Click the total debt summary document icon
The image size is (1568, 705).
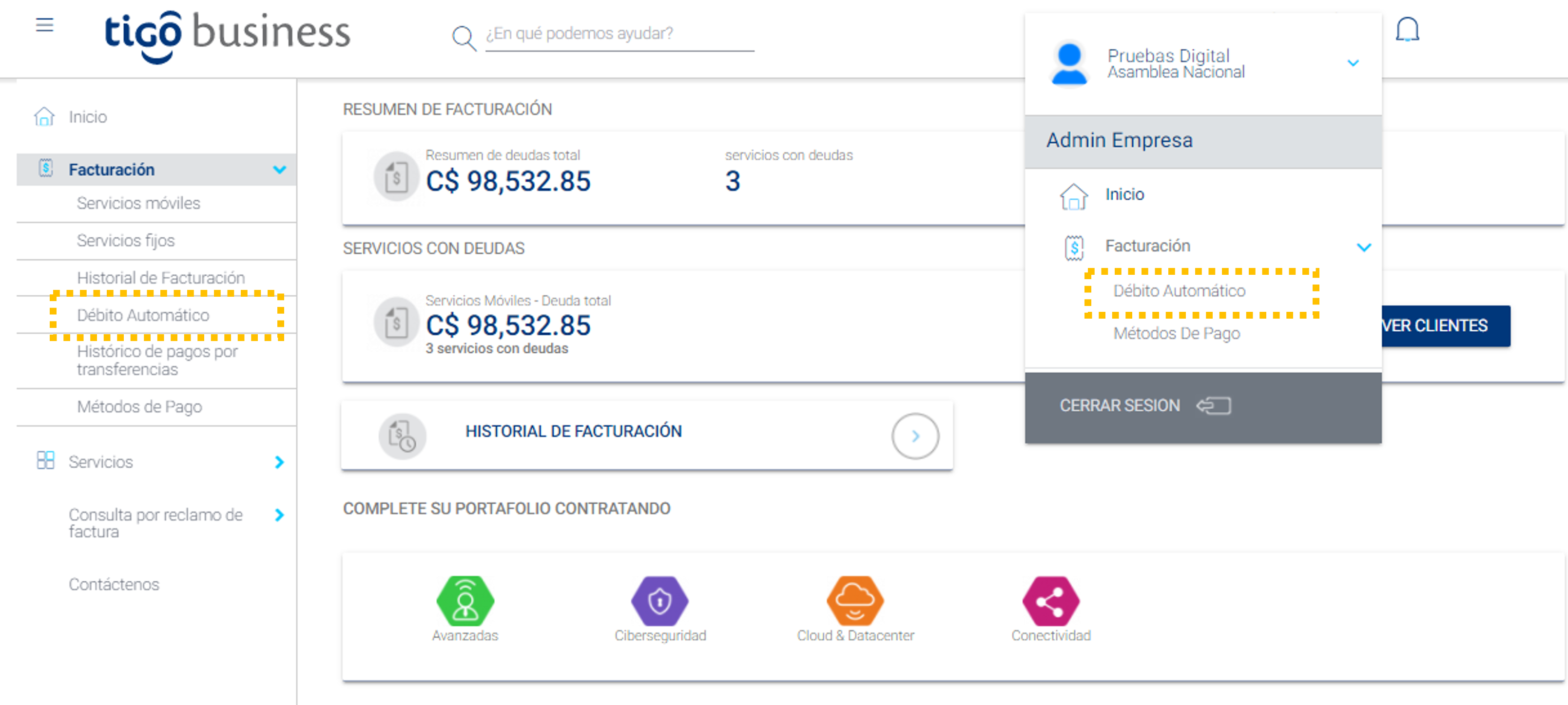tap(396, 176)
